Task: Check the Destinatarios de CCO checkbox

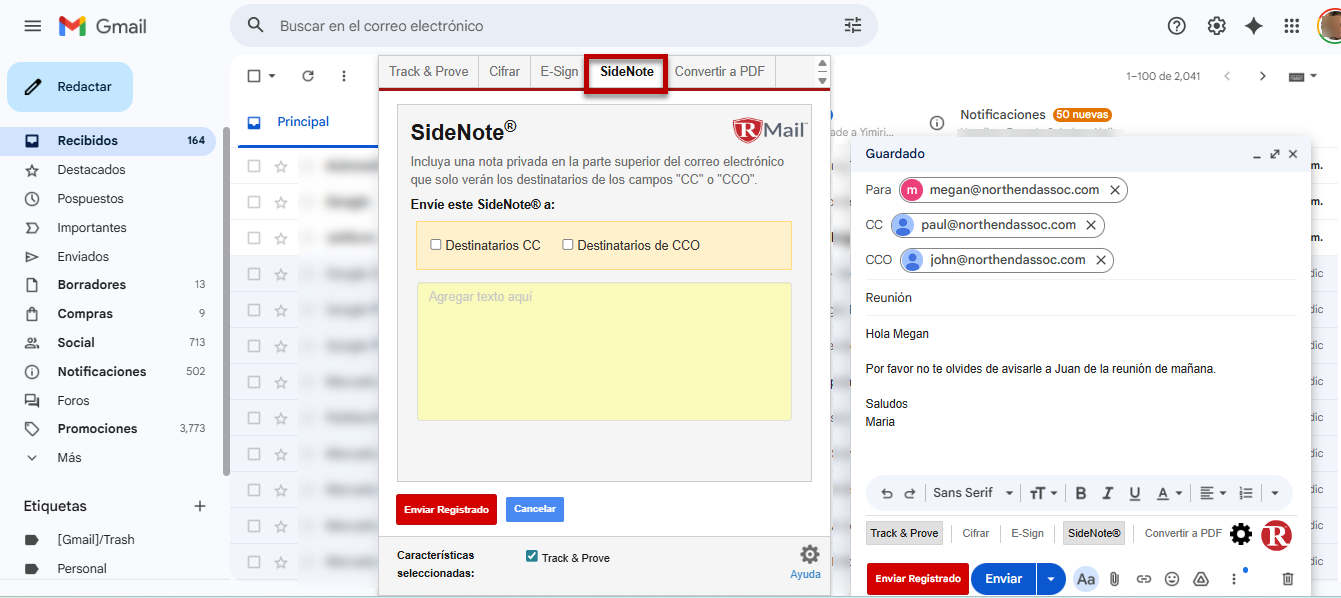Action: (x=568, y=245)
